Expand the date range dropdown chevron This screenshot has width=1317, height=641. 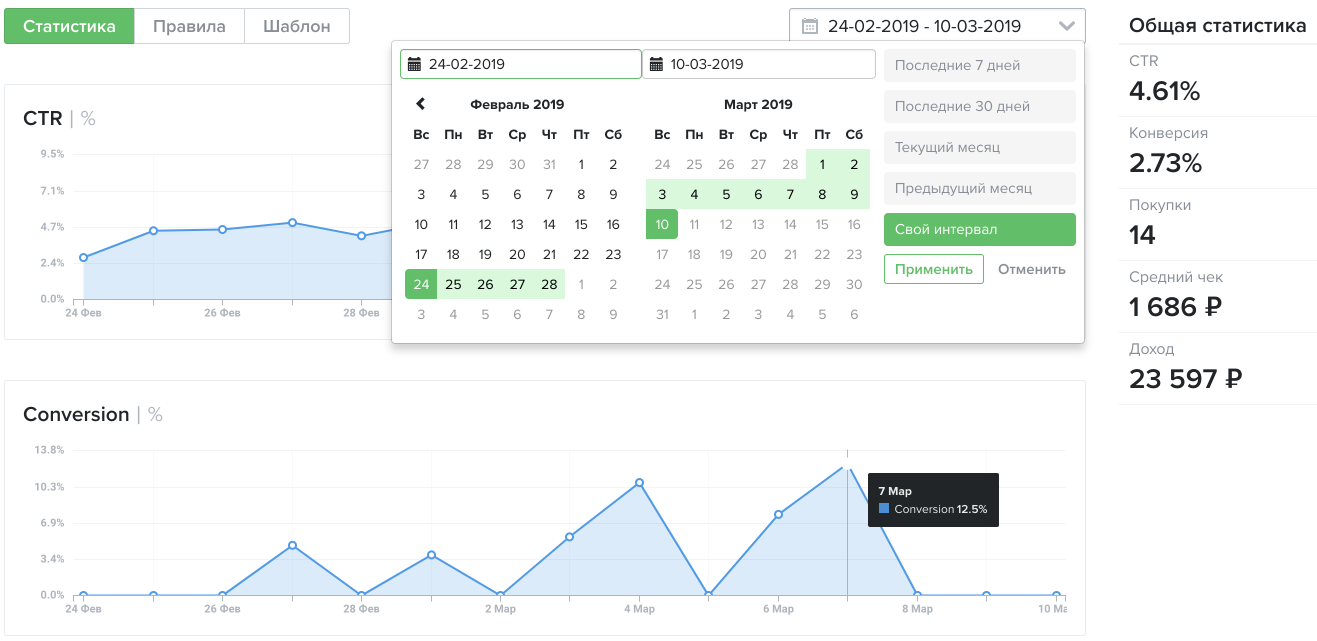pyautogui.click(x=1067, y=26)
